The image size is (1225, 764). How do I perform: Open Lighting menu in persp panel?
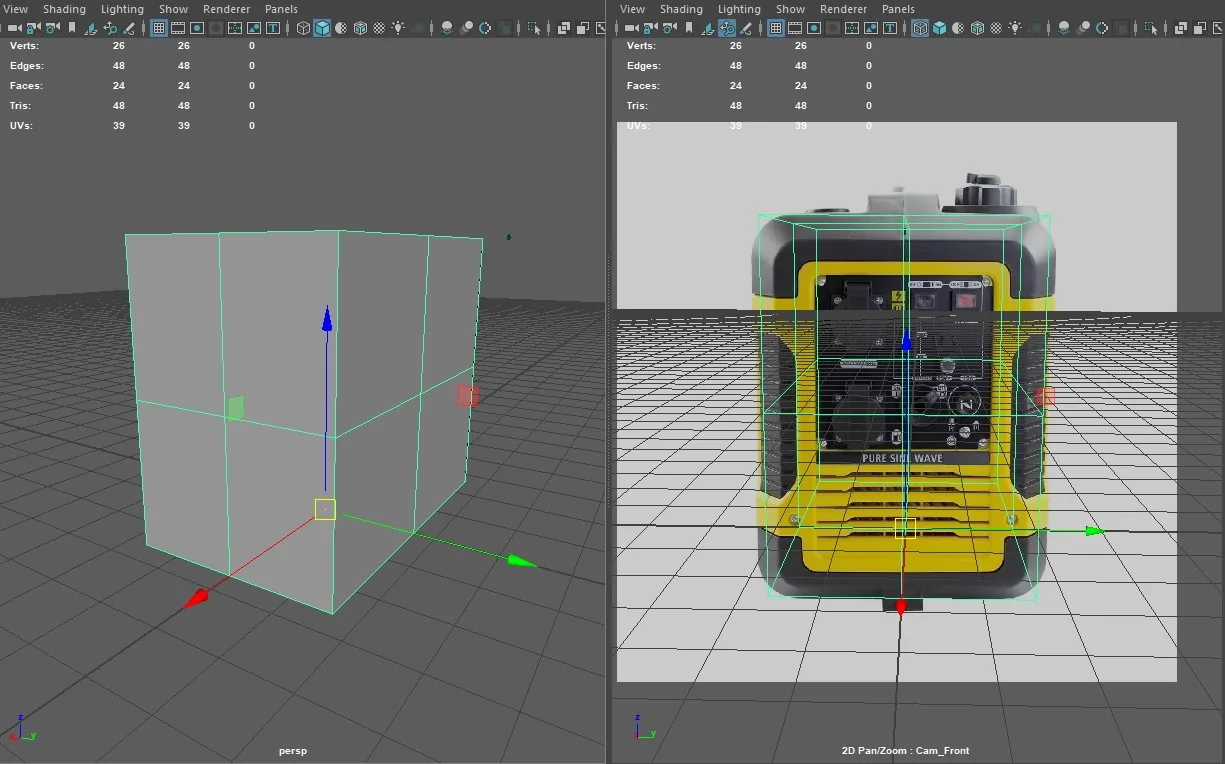[122, 9]
